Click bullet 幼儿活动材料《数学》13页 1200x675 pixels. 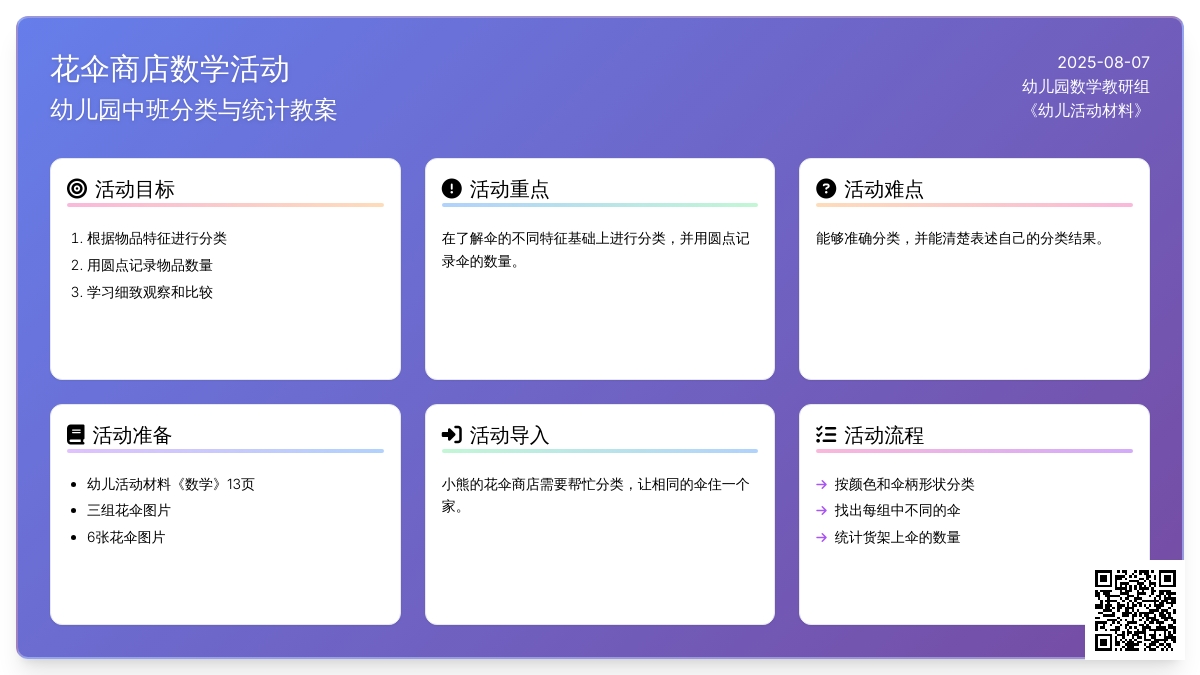171,484
